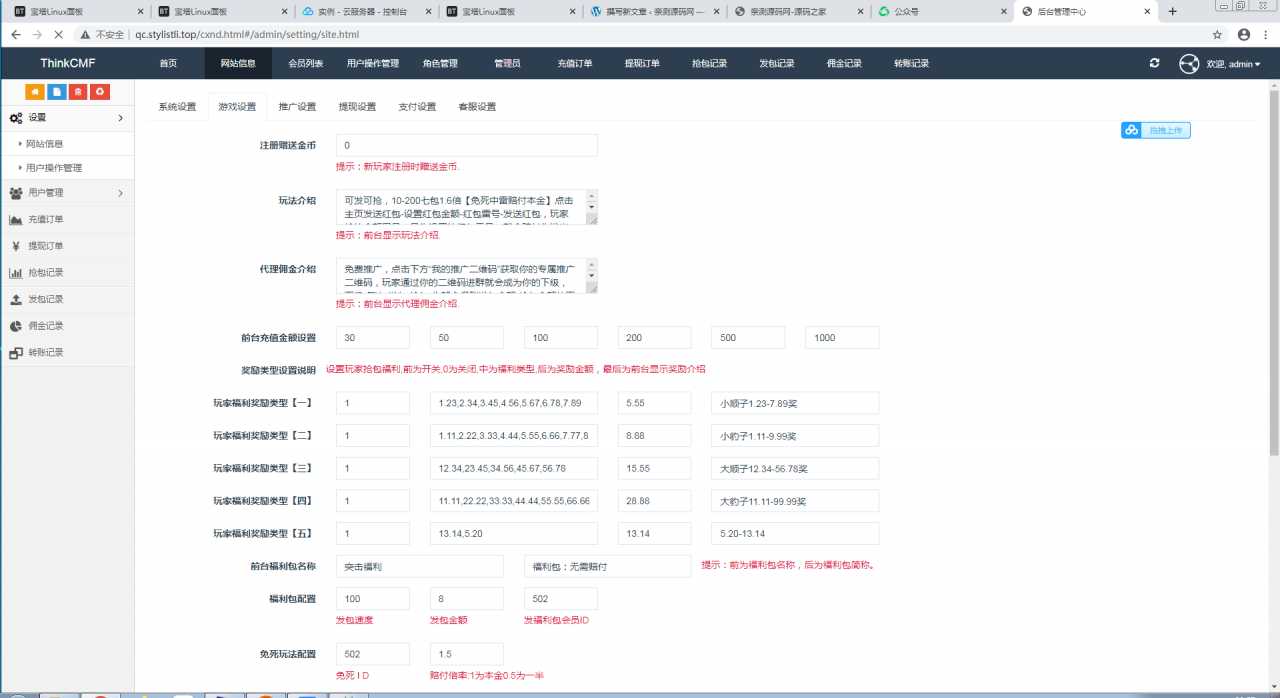
Task: Click the orange home shortcut icon
Action: pos(35,92)
